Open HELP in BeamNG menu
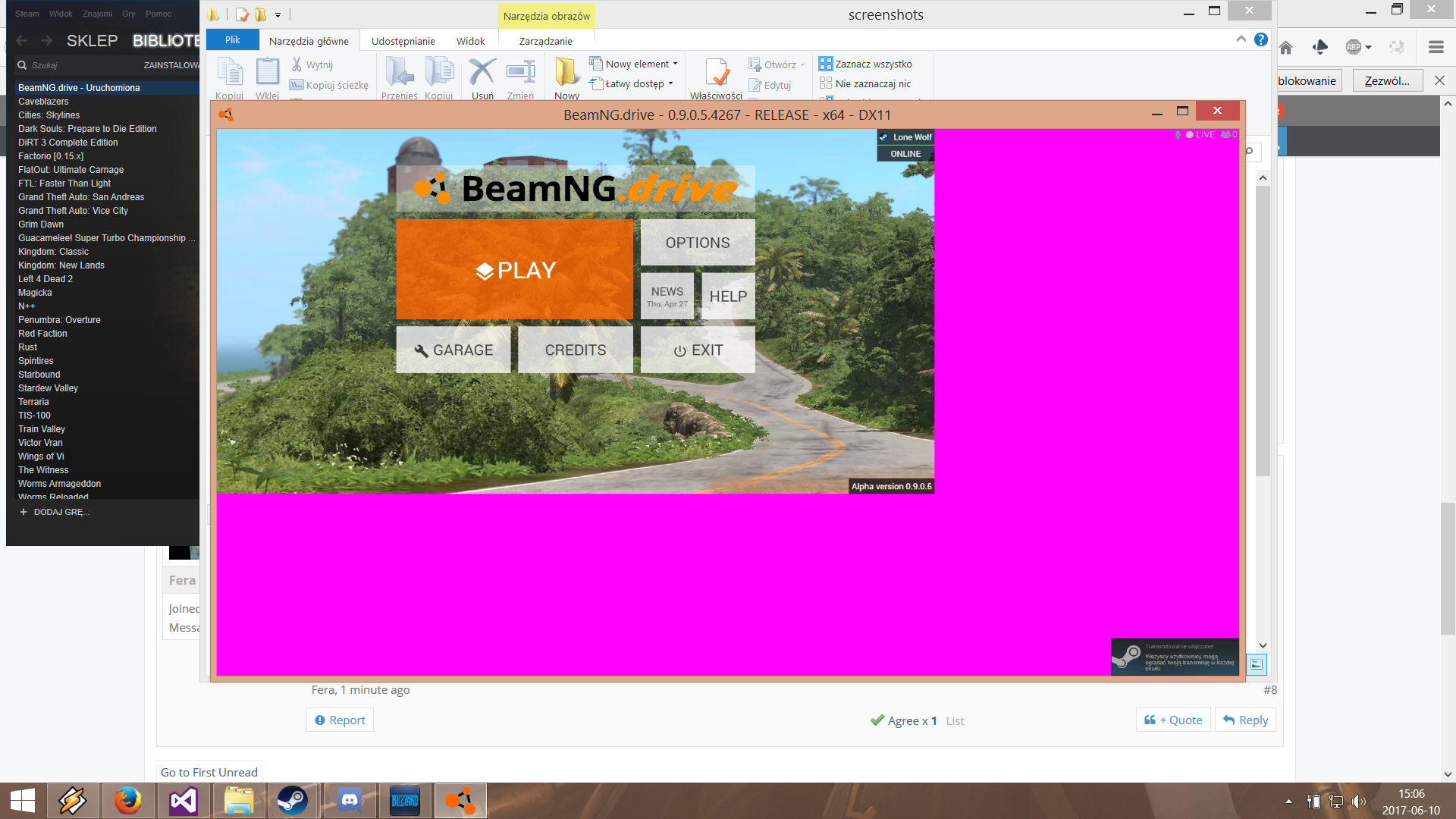 [x=728, y=297]
